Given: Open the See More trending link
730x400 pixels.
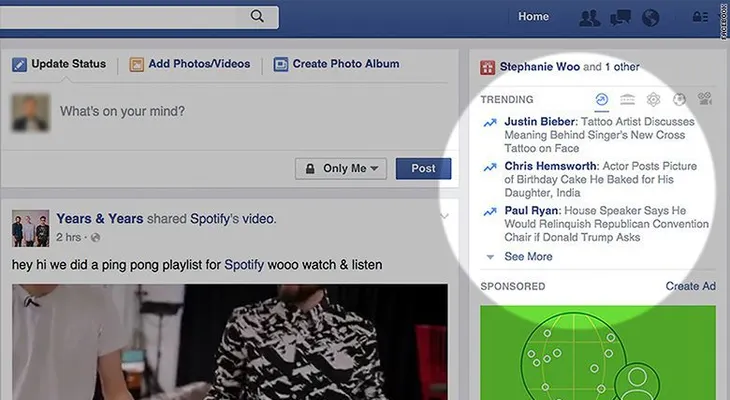Looking at the screenshot, I should pos(528,257).
